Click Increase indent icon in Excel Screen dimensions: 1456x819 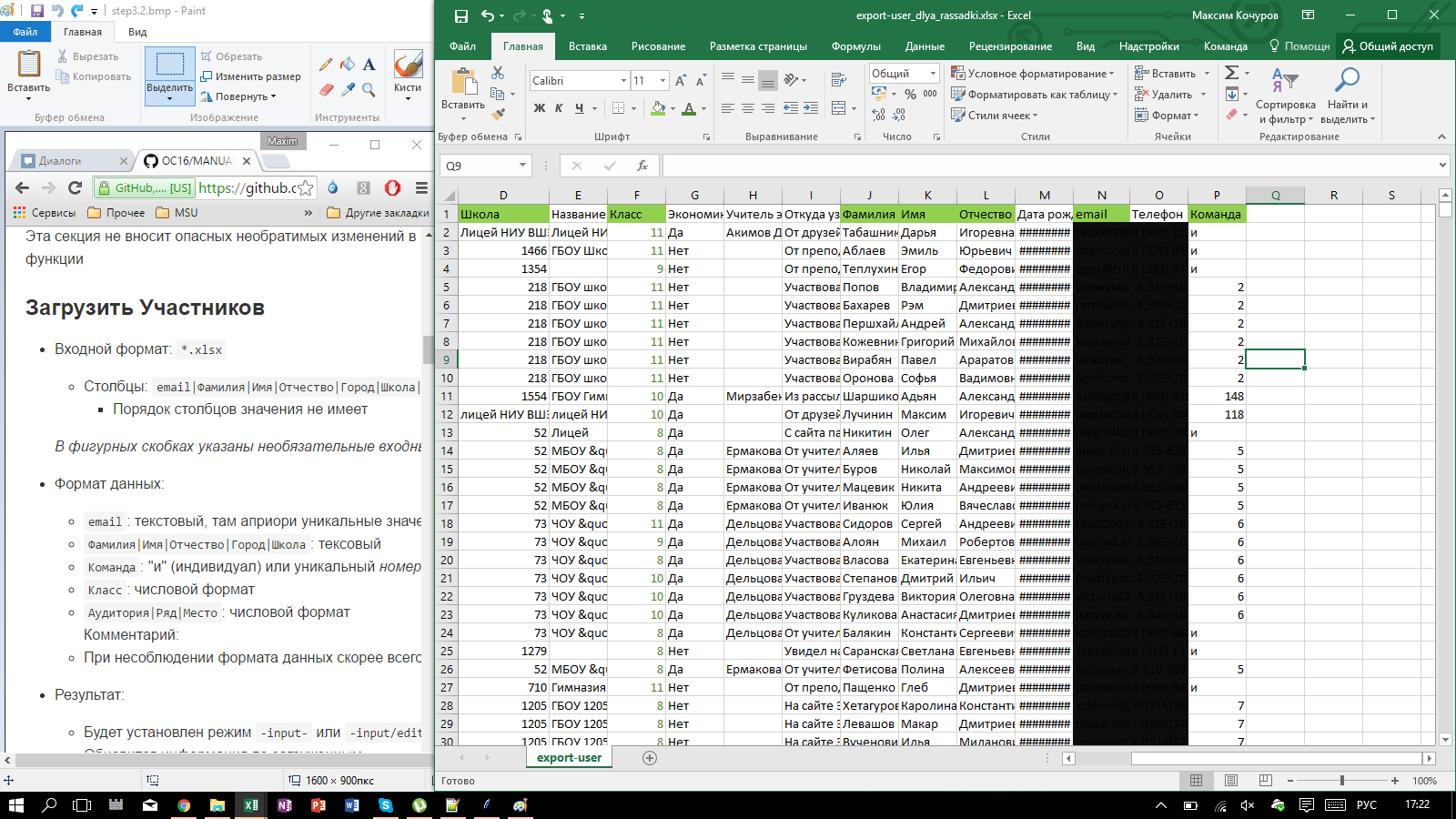tap(811, 108)
